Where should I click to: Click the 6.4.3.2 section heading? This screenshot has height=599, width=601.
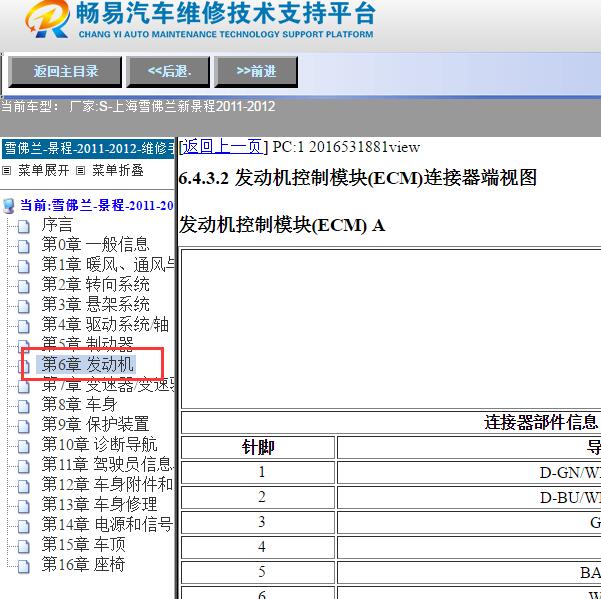click(358, 178)
